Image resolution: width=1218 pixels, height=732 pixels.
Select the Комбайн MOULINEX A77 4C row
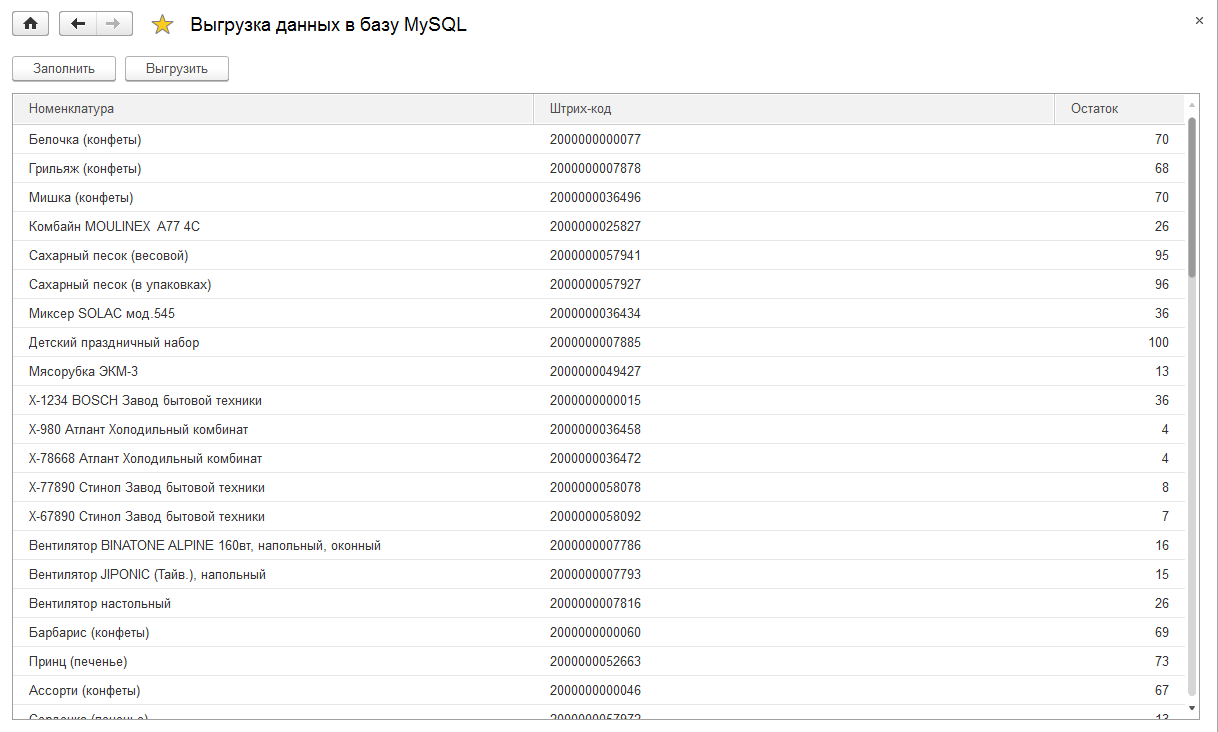[114, 227]
